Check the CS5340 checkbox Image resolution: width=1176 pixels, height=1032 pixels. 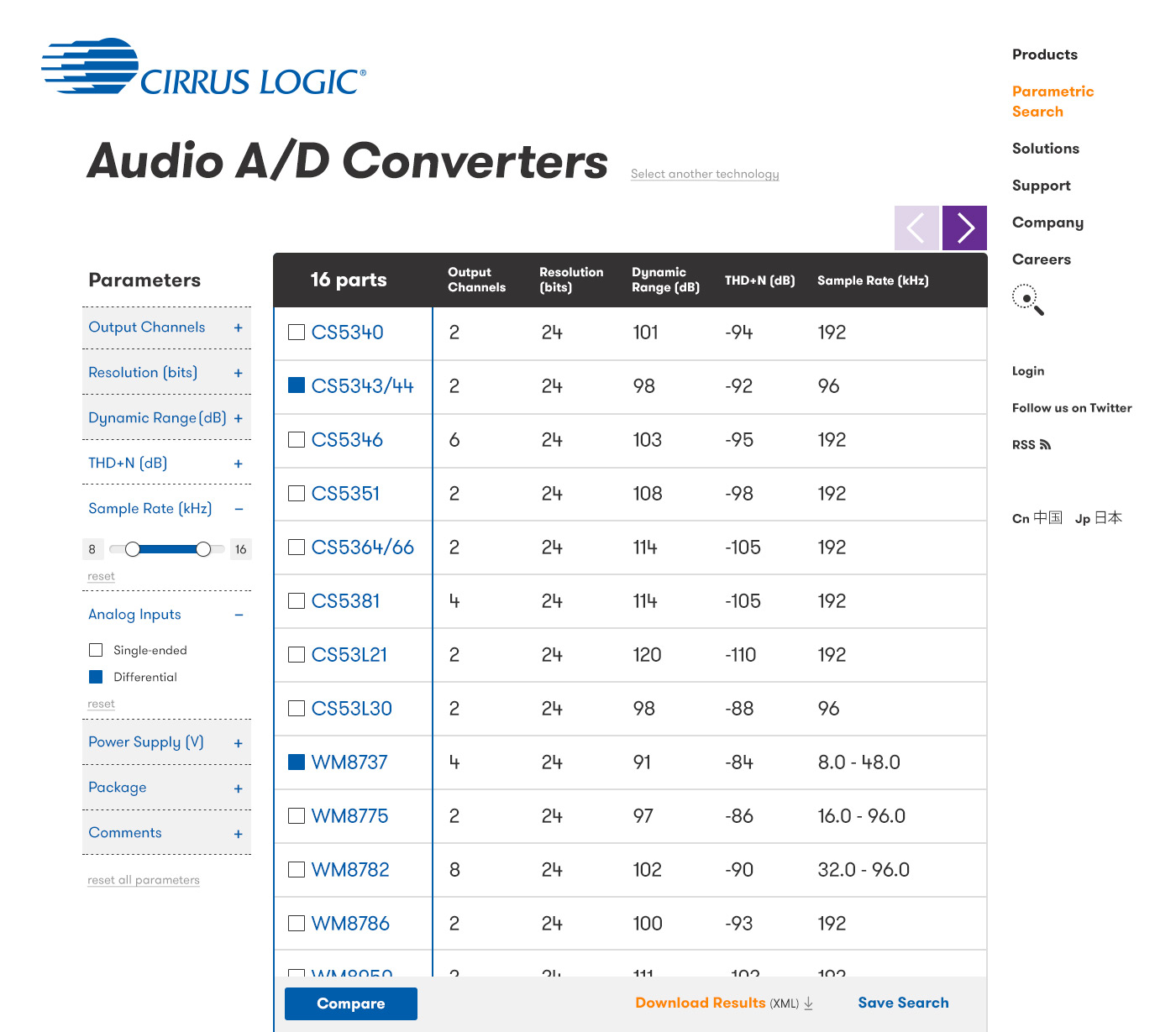coord(297,333)
